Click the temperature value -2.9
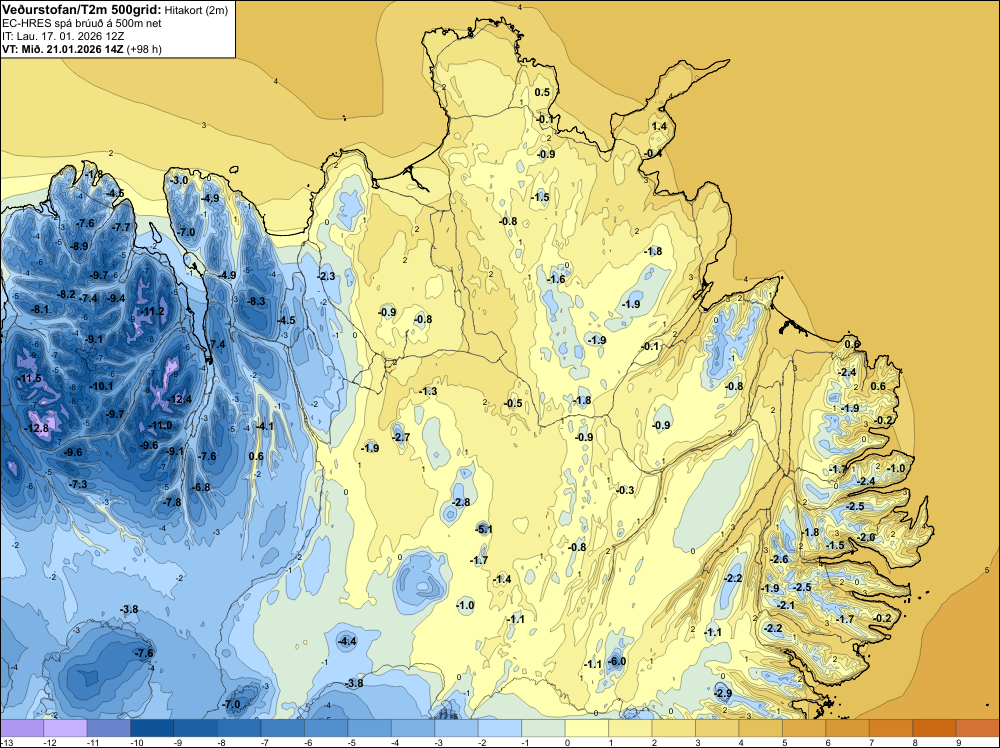This screenshot has height=748, width=1000. click(723, 693)
